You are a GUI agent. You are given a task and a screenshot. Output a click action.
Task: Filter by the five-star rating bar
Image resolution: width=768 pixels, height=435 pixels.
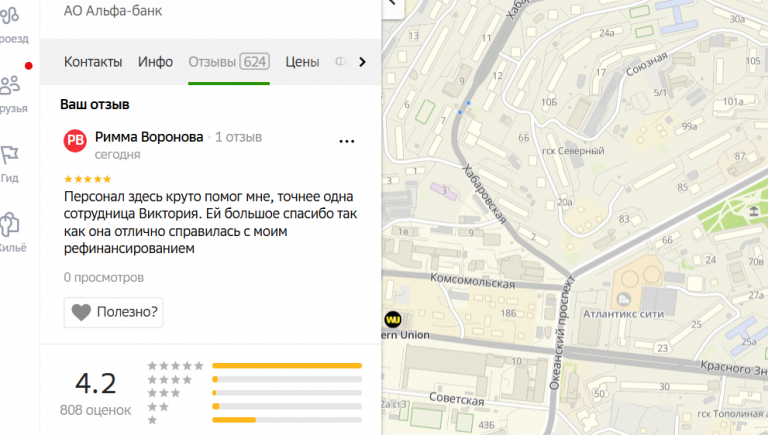287,366
